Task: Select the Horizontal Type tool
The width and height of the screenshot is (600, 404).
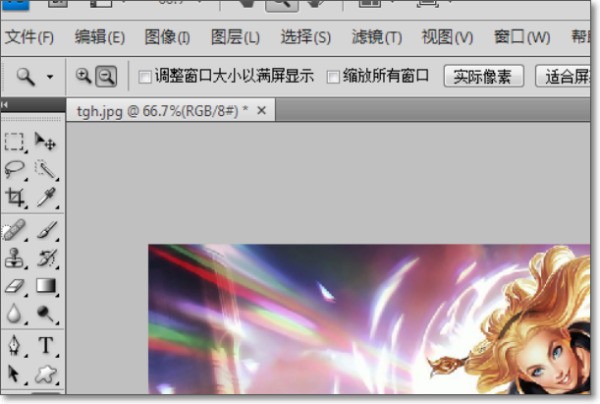Action: (x=46, y=345)
